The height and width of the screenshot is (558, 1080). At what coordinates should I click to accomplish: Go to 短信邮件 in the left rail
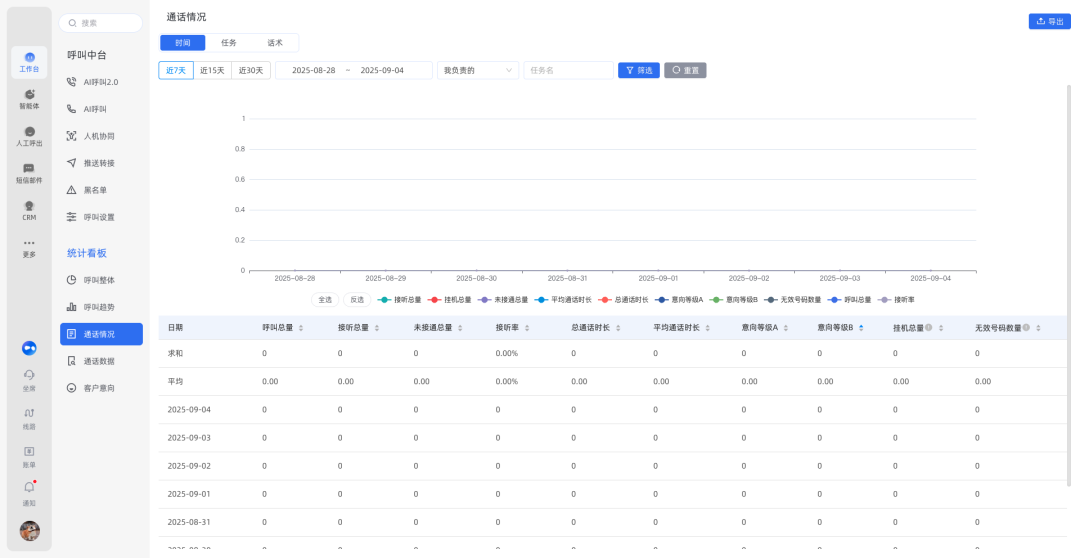click(29, 173)
